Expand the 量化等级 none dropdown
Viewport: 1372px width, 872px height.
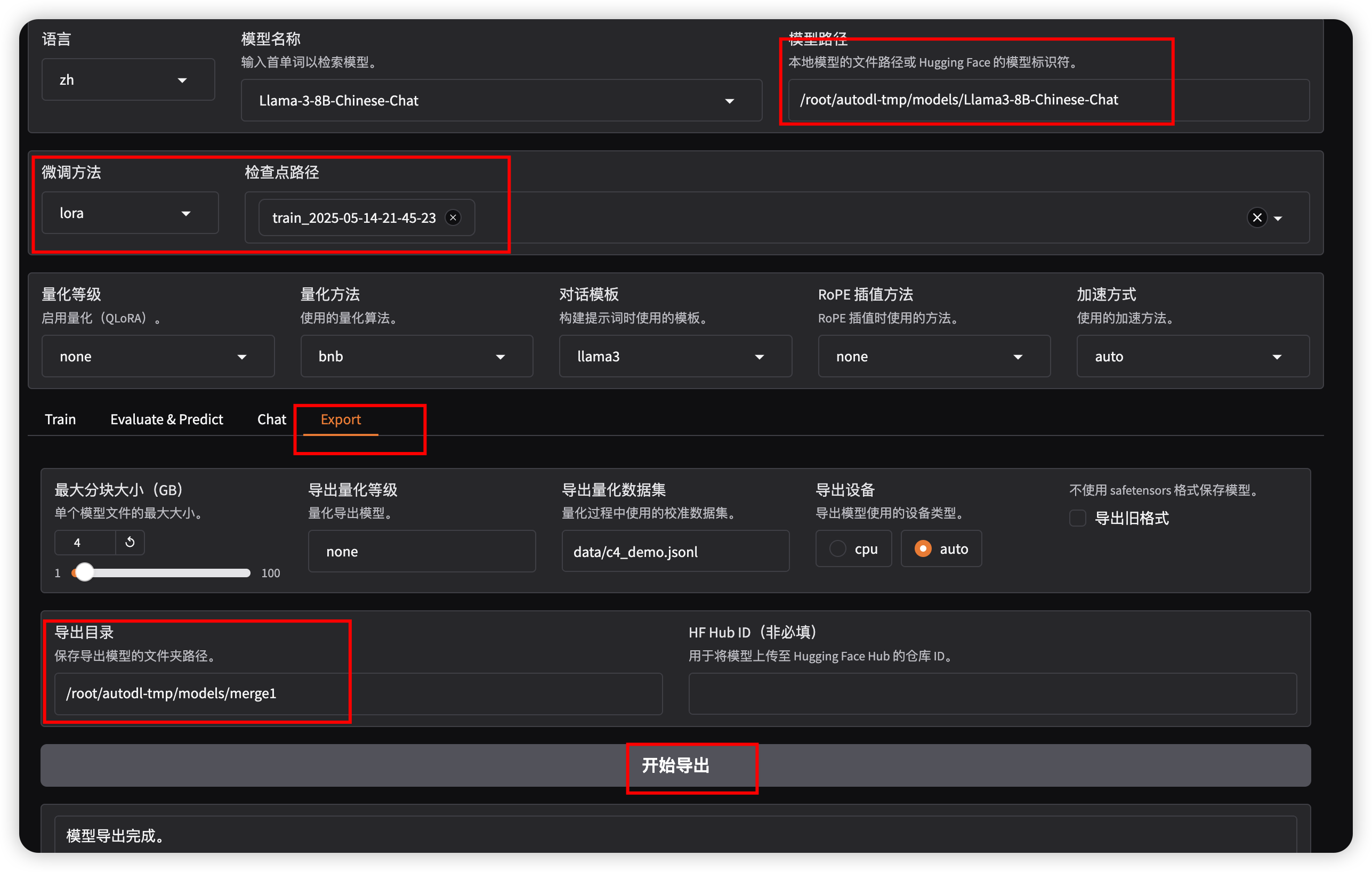[157, 357]
